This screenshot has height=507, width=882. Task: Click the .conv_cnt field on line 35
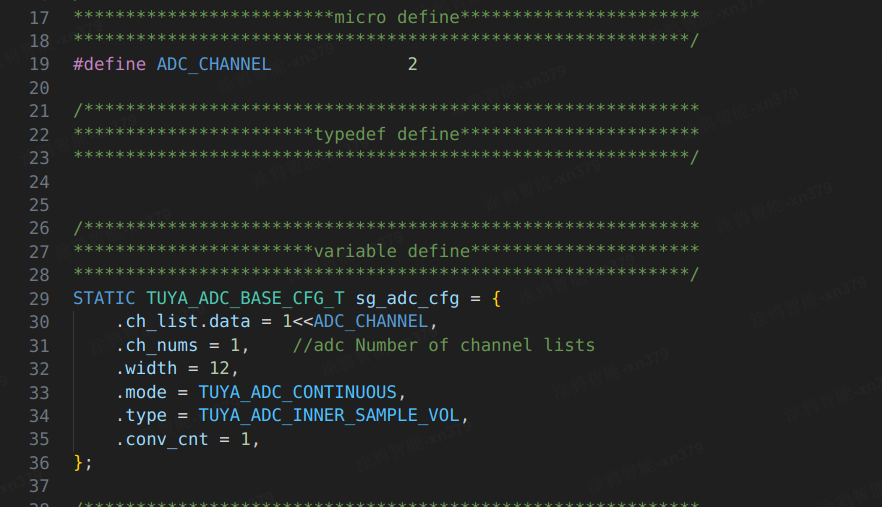pos(162,439)
